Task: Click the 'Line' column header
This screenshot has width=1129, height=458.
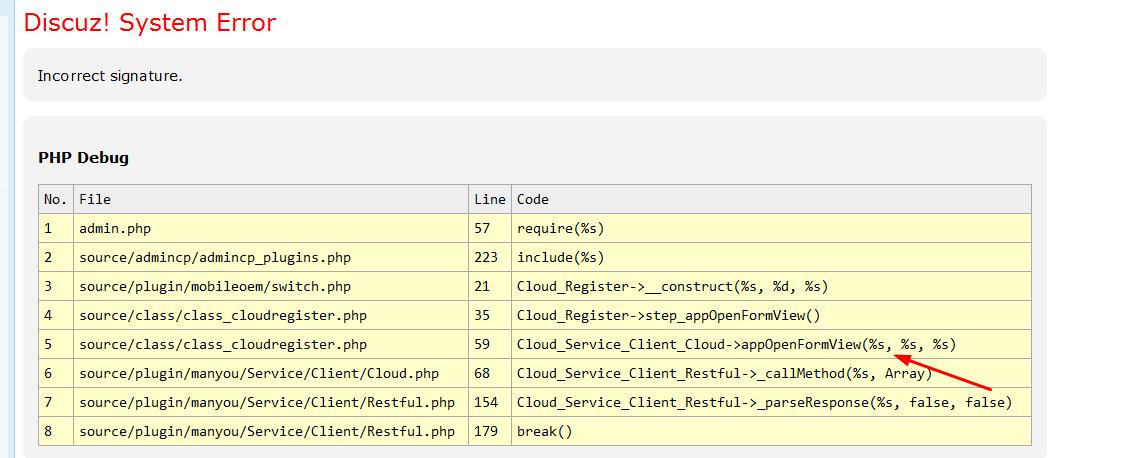Action: click(490, 199)
